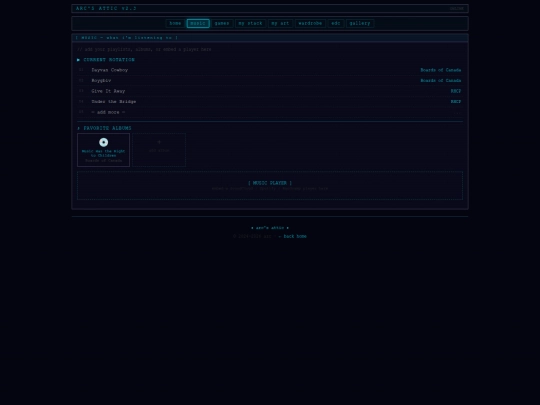
Task: Open the wardrobe tab
Action: pyautogui.click(x=310, y=23)
